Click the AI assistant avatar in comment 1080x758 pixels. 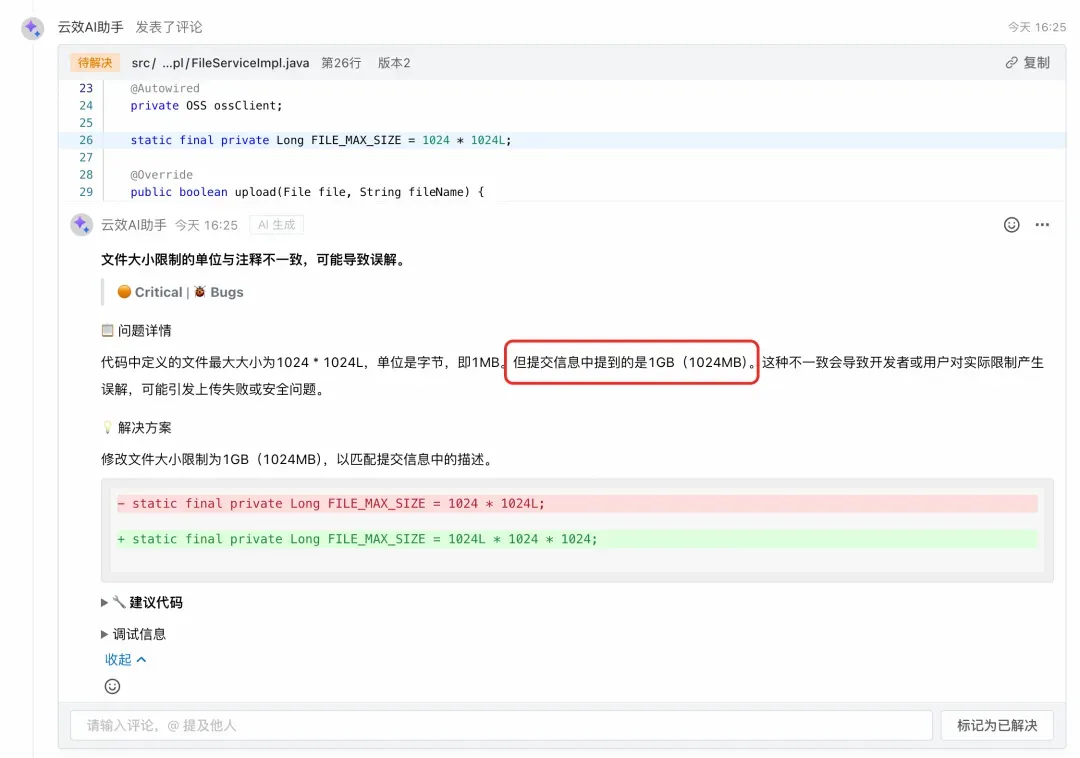pyautogui.click(x=81, y=224)
